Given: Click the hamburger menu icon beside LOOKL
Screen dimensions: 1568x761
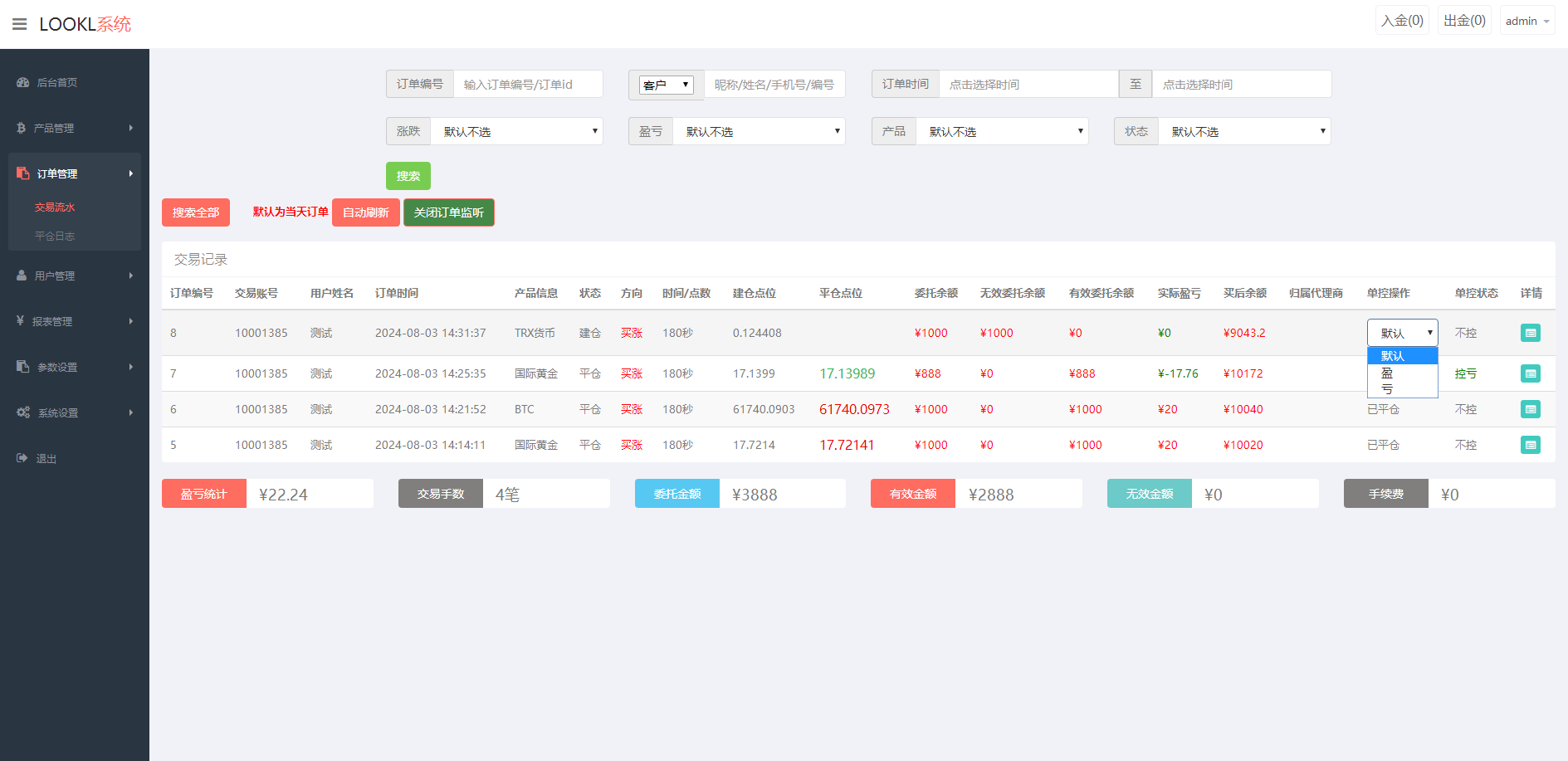Looking at the screenshot, I should (x=19, y=24).
